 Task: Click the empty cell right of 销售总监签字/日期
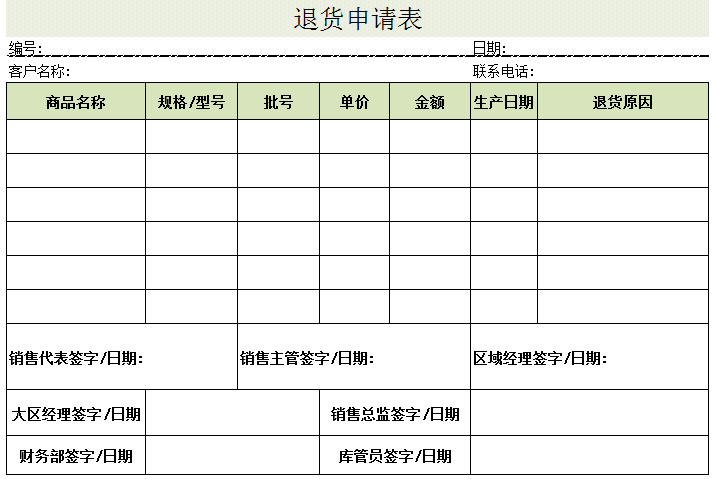(x=590, y=413)
